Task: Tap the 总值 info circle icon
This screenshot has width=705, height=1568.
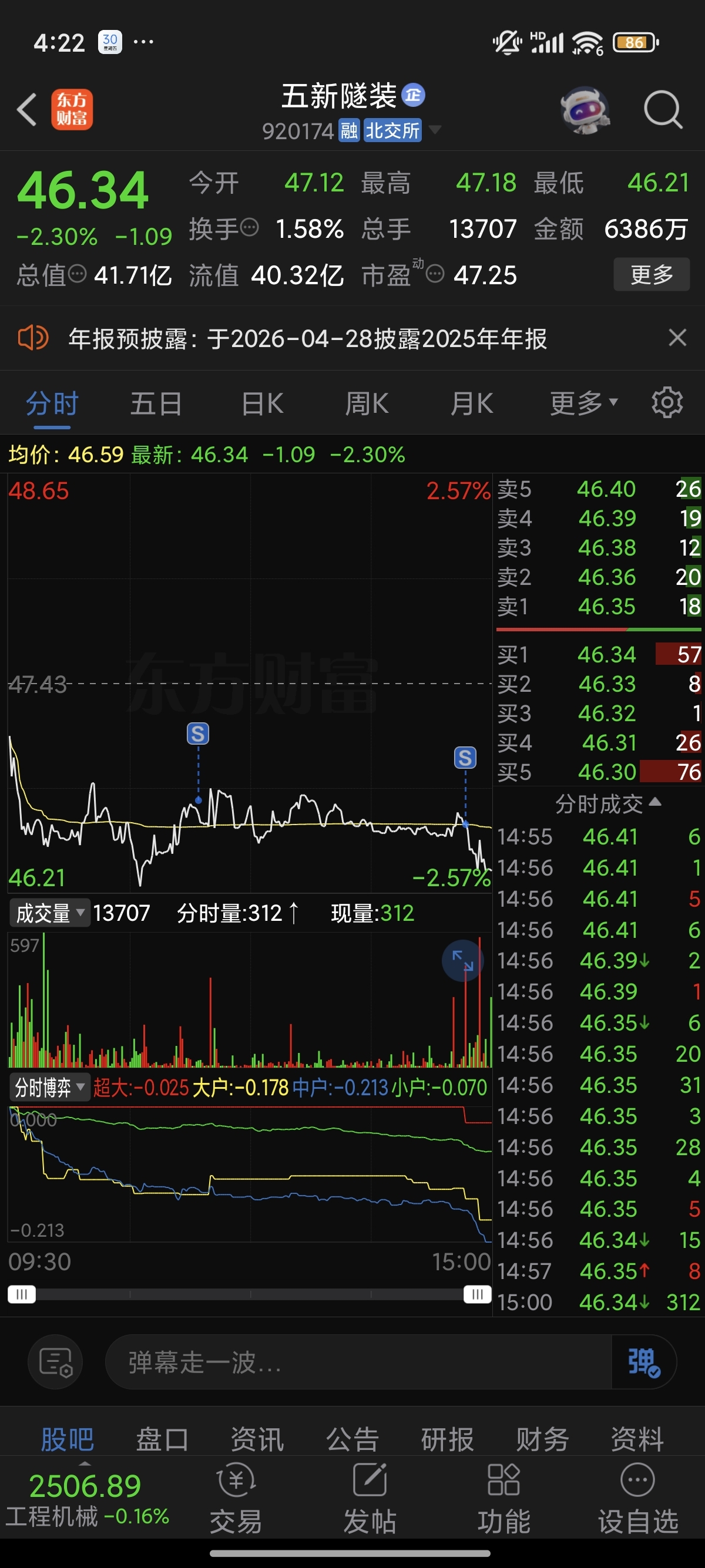Action: (x=78, y=274)
